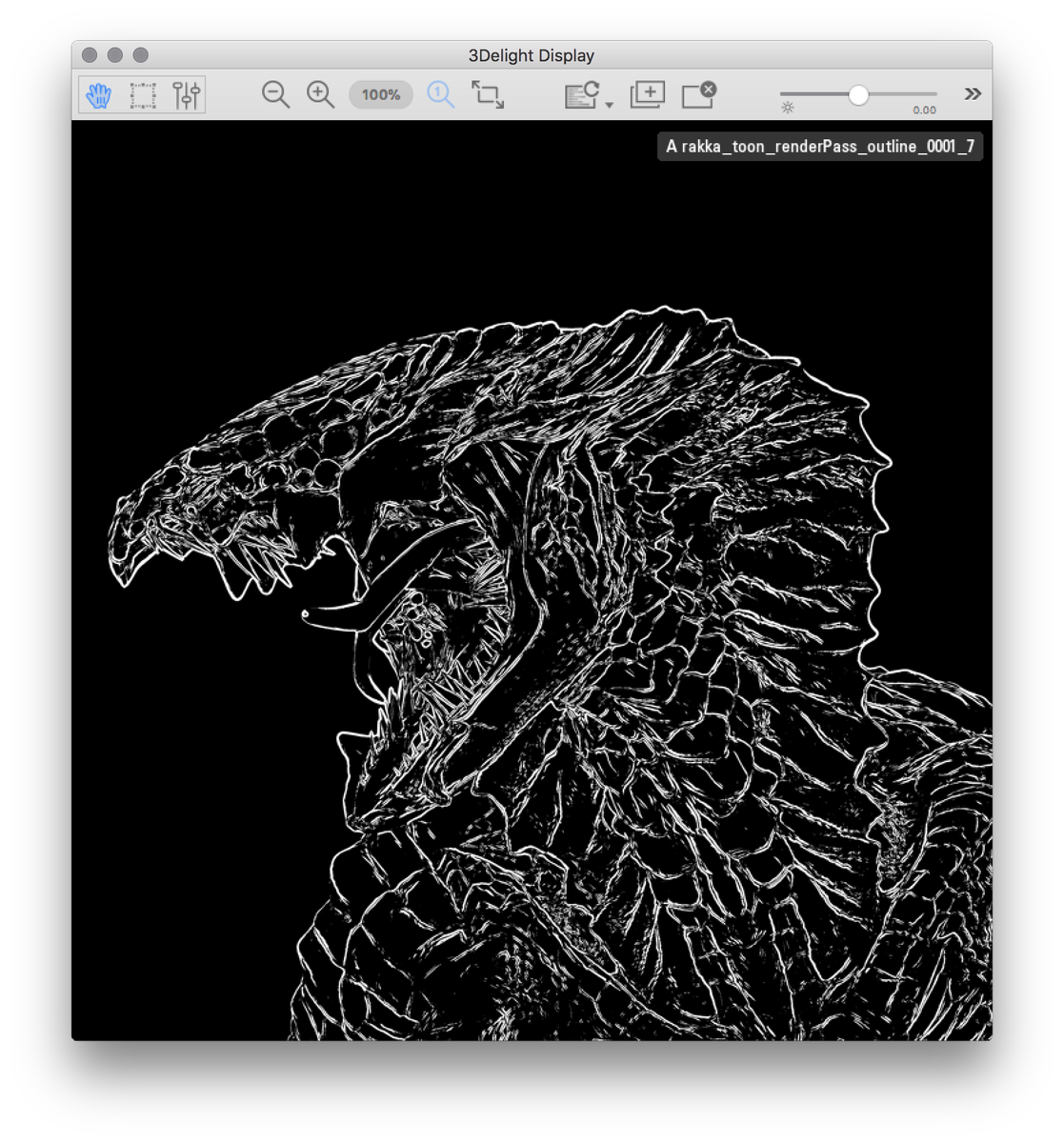This screenshot has height=1143, width=1064.
Task: Zoom in with the plus magnifier
Action: [x=320, y=94]
